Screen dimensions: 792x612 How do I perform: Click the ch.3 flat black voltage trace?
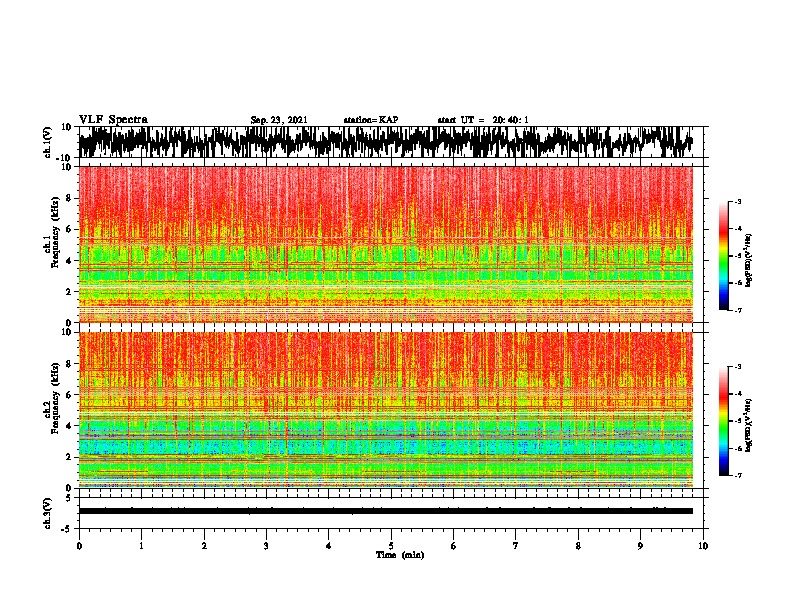385,511
